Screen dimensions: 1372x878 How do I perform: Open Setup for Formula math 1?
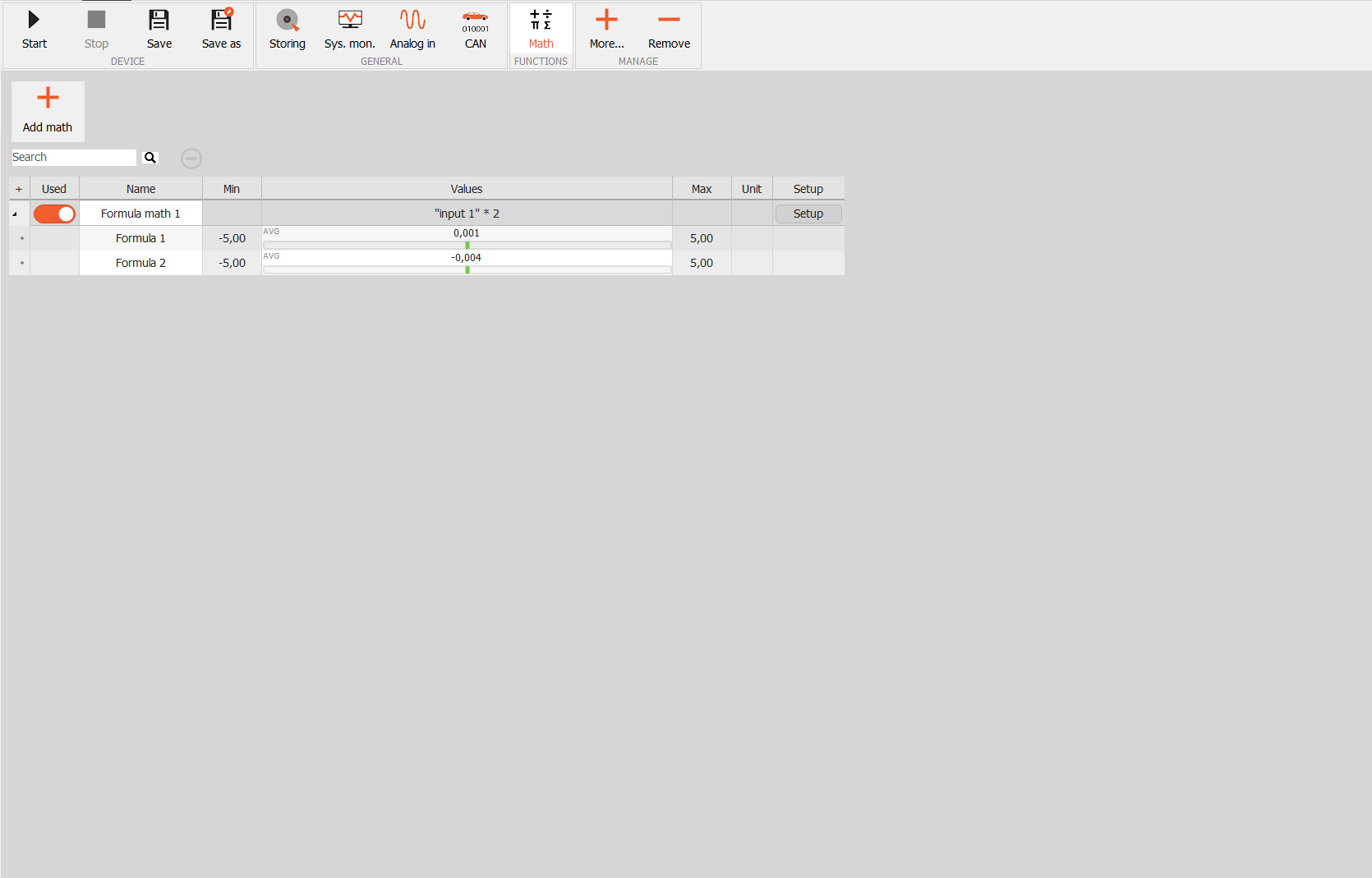[808, 214]
